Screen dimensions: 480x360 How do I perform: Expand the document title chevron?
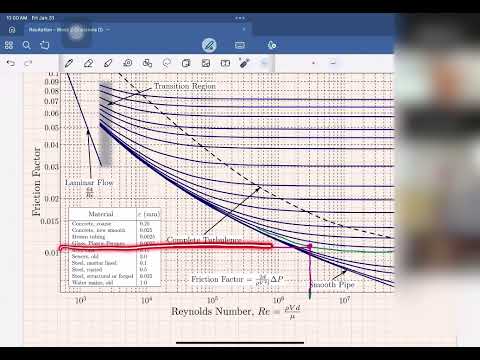[108, 30]
